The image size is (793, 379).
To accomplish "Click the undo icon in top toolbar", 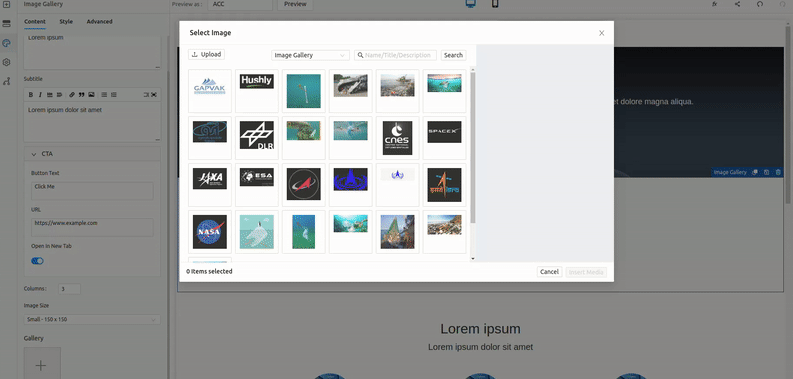I will (760, 4).
